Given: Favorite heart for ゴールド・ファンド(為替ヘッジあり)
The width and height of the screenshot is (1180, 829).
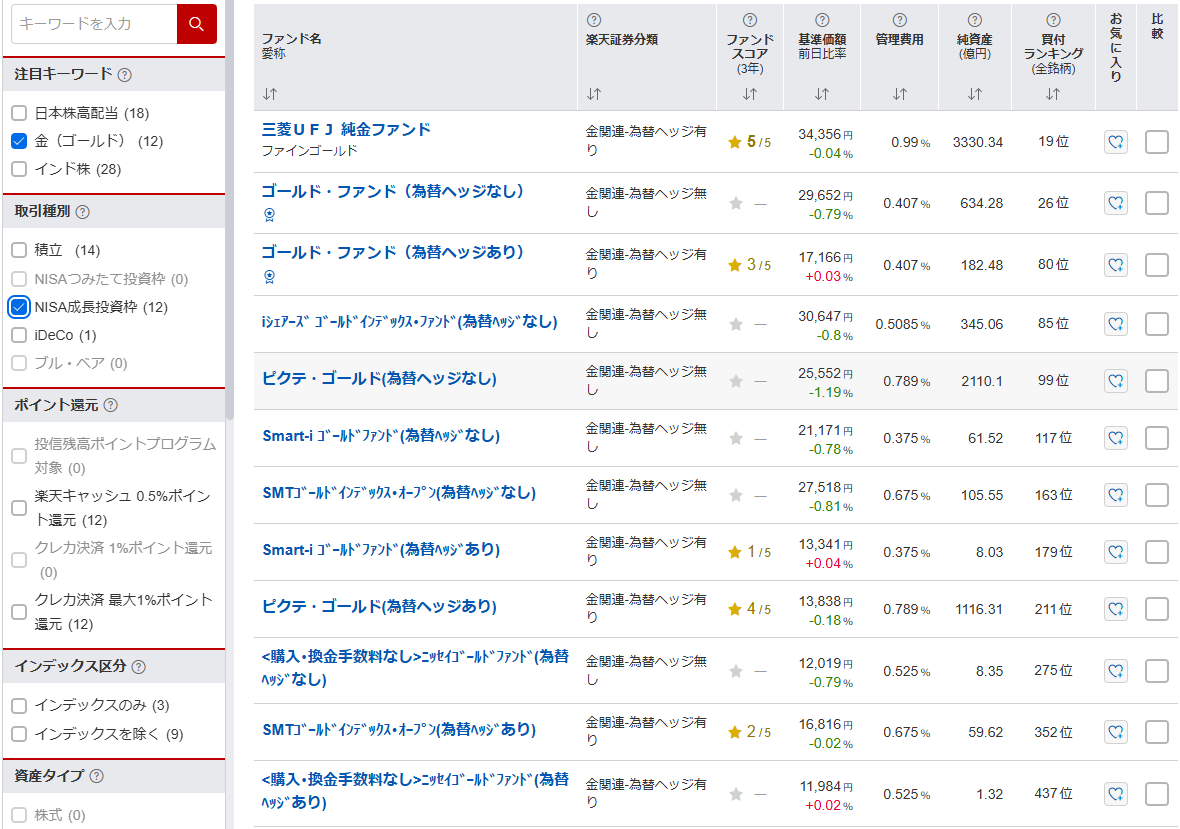Looking at the screenshot, I should (x=1116, y=265).
